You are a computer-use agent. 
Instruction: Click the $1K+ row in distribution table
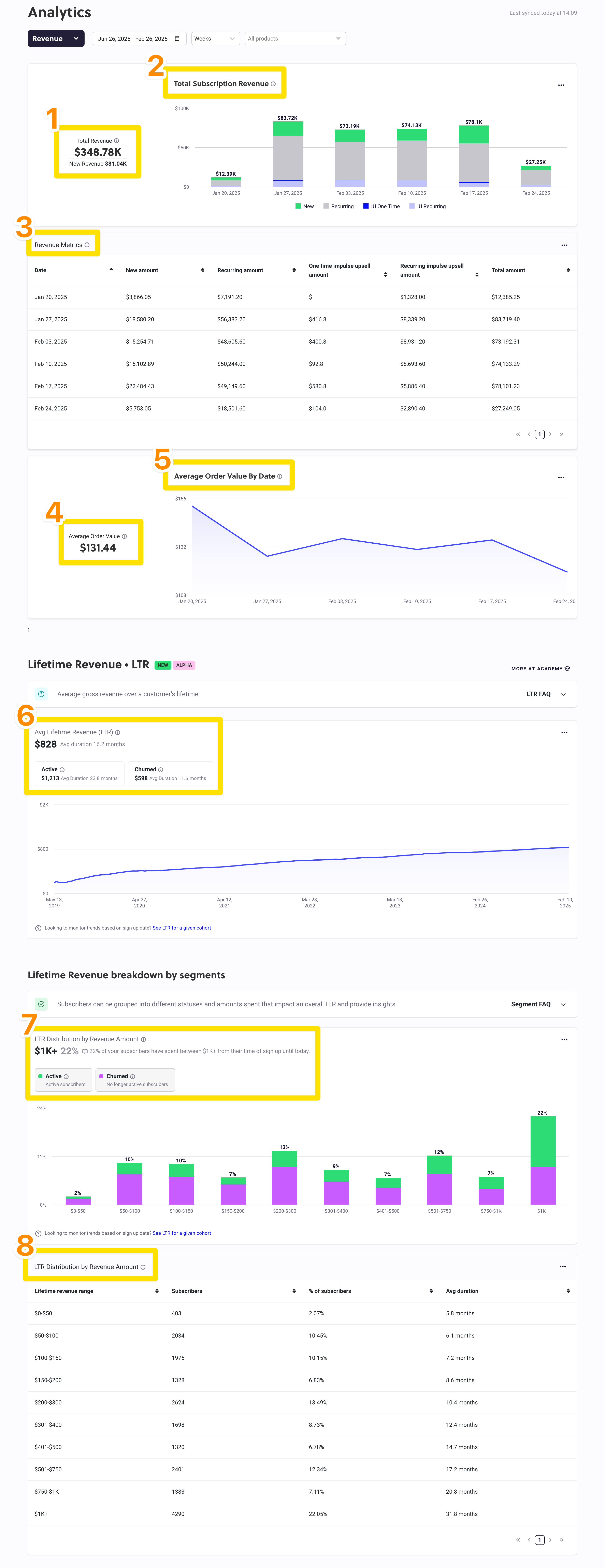302,1514
